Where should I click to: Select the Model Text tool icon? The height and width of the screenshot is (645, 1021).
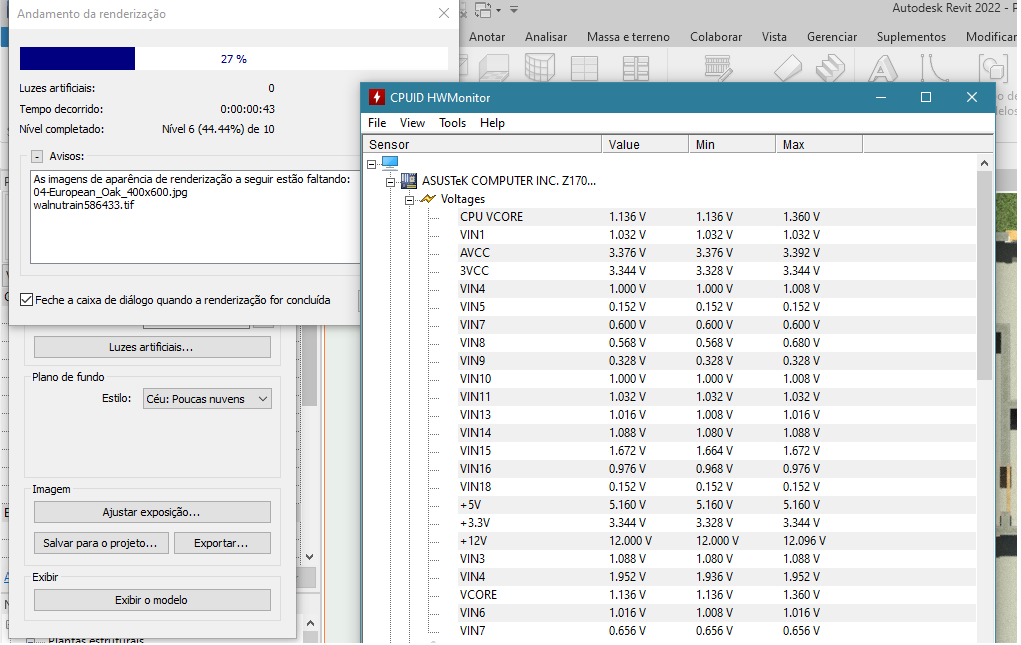click(x=882, y=68)
